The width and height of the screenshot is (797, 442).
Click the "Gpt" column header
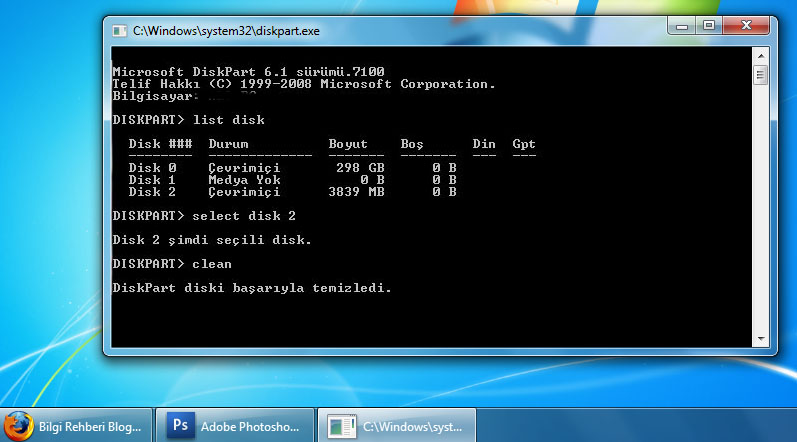[x=524, y=144]
